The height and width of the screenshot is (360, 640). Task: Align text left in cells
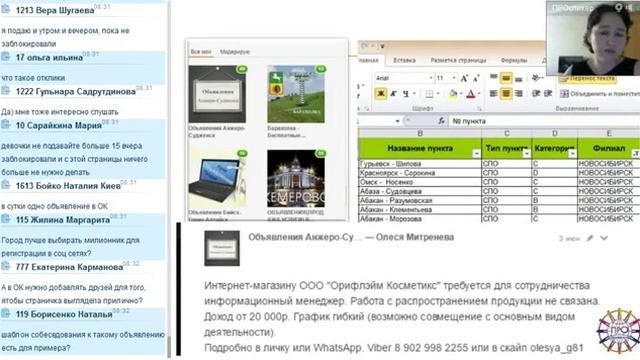493,93
